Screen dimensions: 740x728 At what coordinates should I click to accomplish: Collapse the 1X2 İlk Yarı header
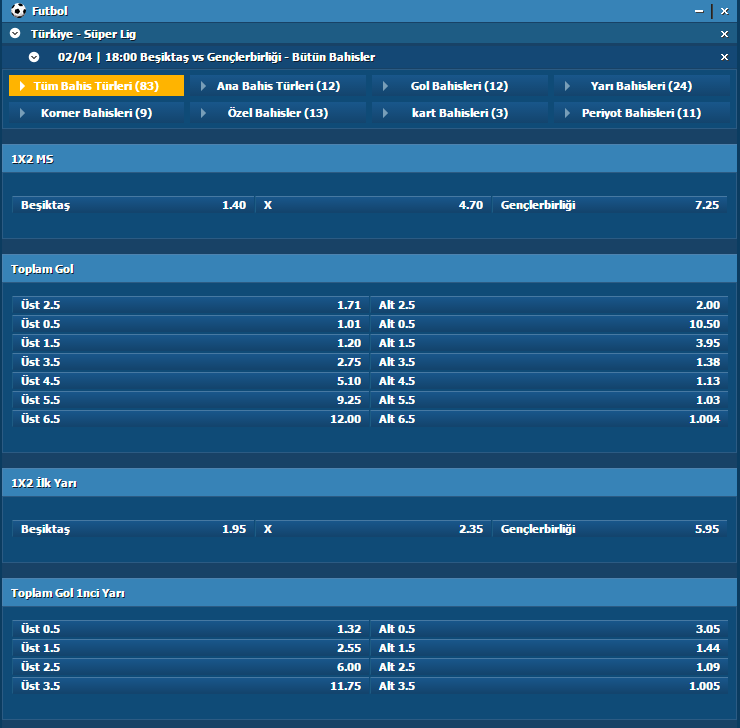pyautogui.click(x=369, y=483)
